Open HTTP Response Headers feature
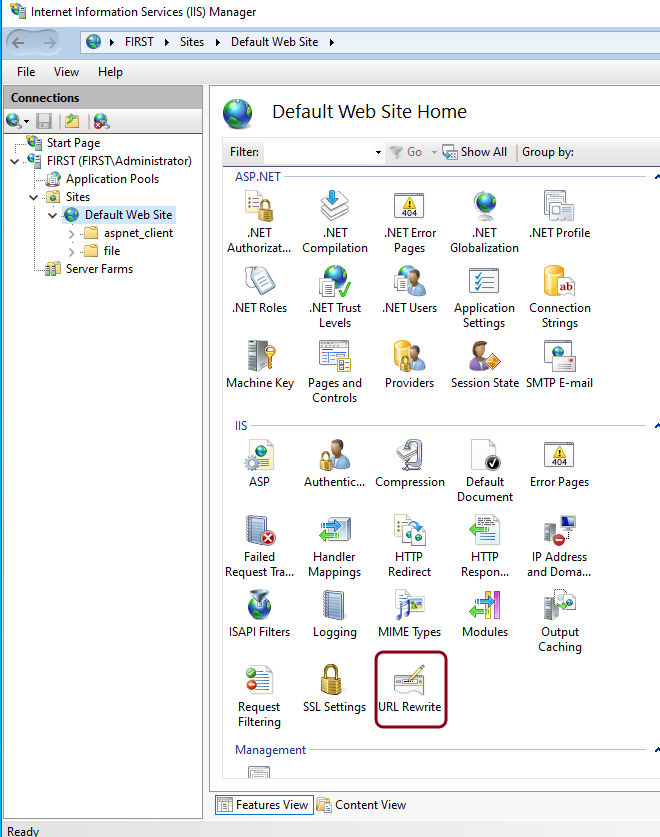660x837 pixels. (485, 547)
